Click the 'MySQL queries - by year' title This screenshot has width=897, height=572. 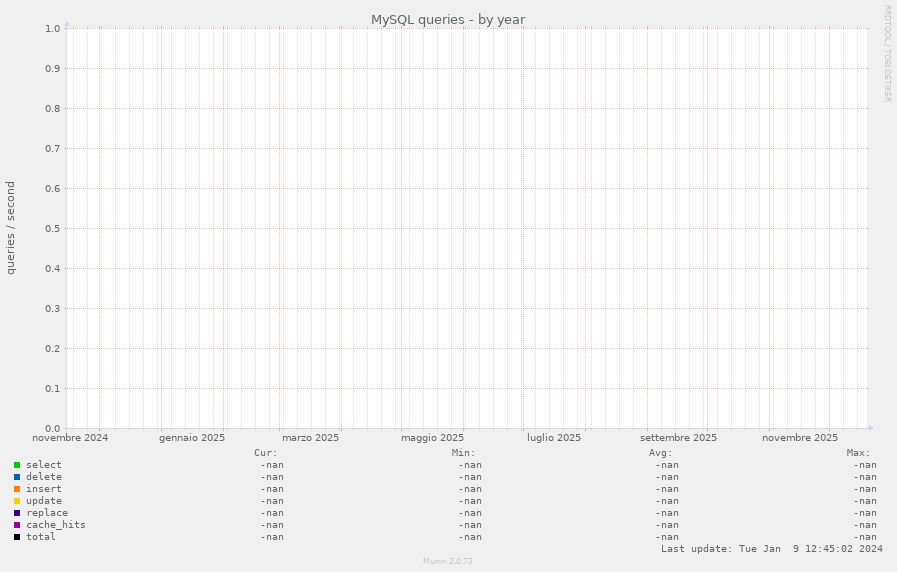tap(448, 19)
